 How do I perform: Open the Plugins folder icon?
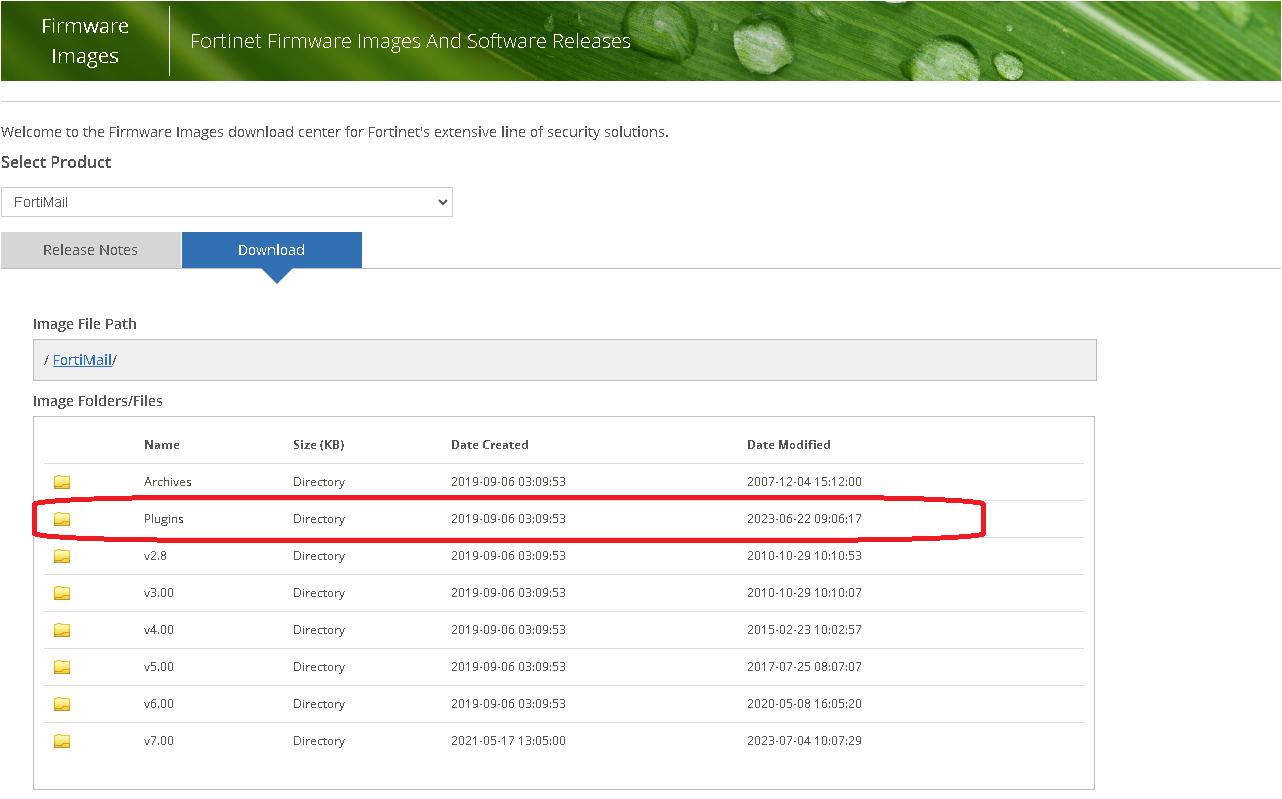click(61, 518)
